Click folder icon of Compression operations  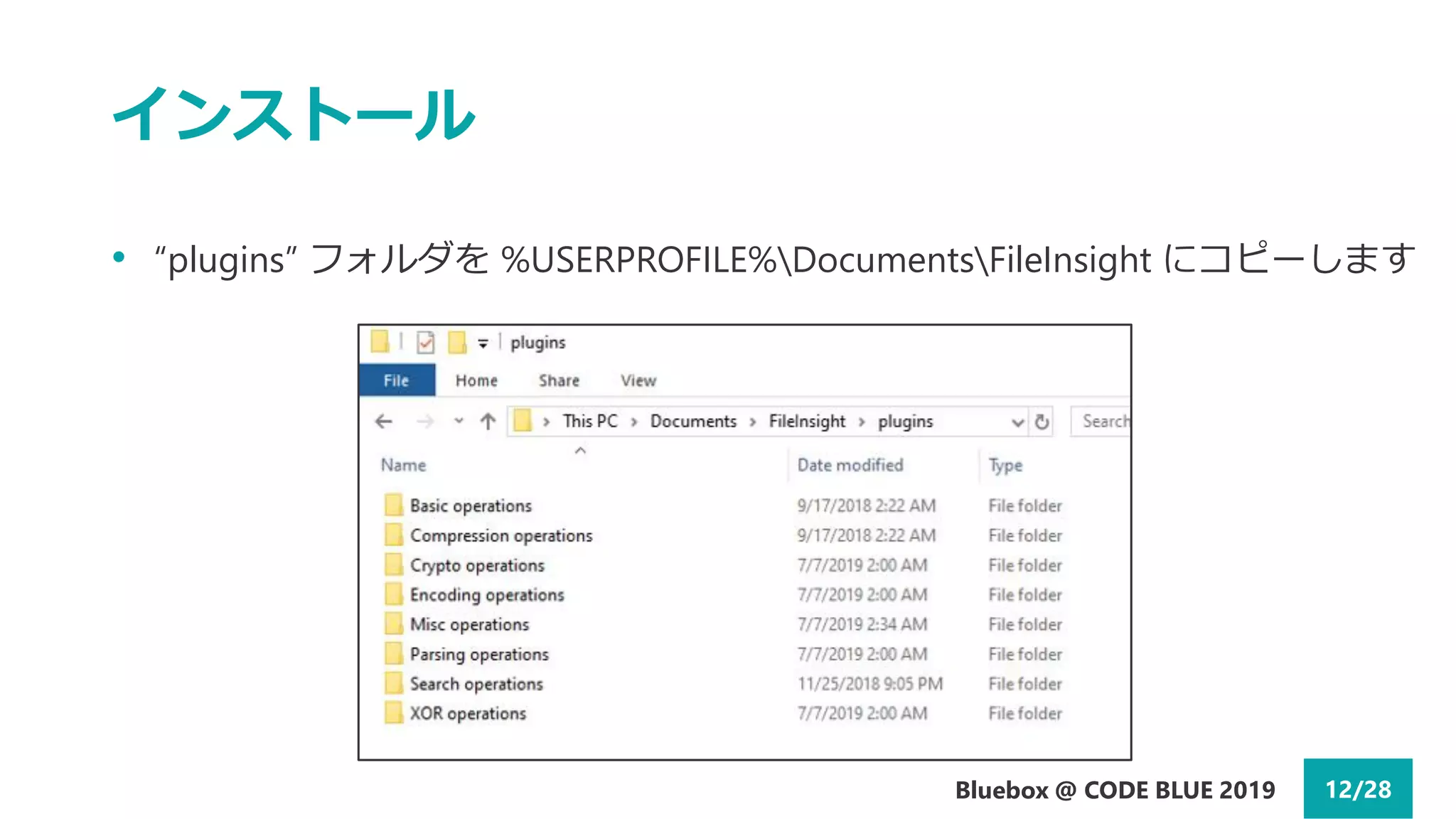(x=393, y=535)
